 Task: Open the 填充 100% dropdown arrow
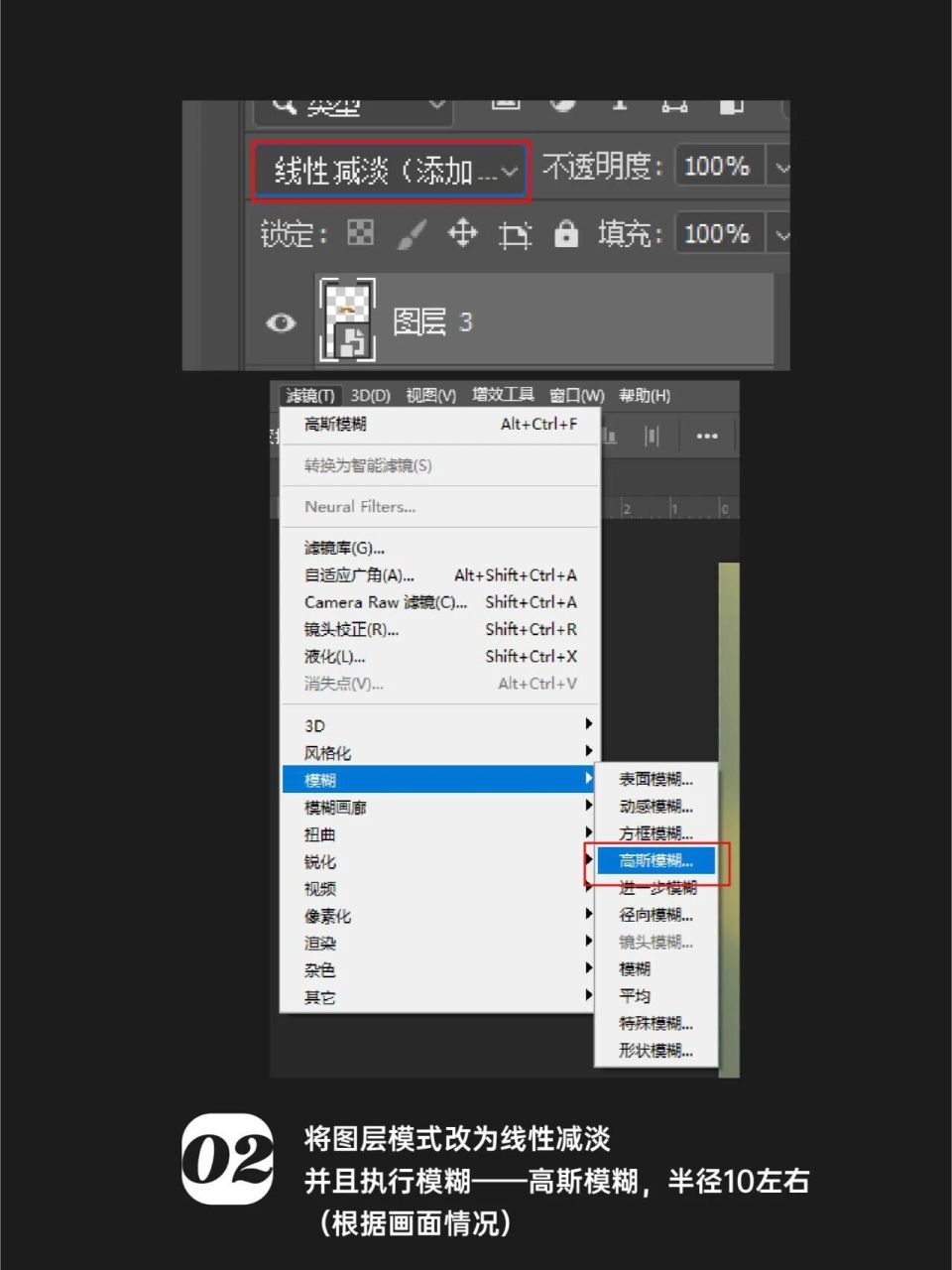[783, 234]
